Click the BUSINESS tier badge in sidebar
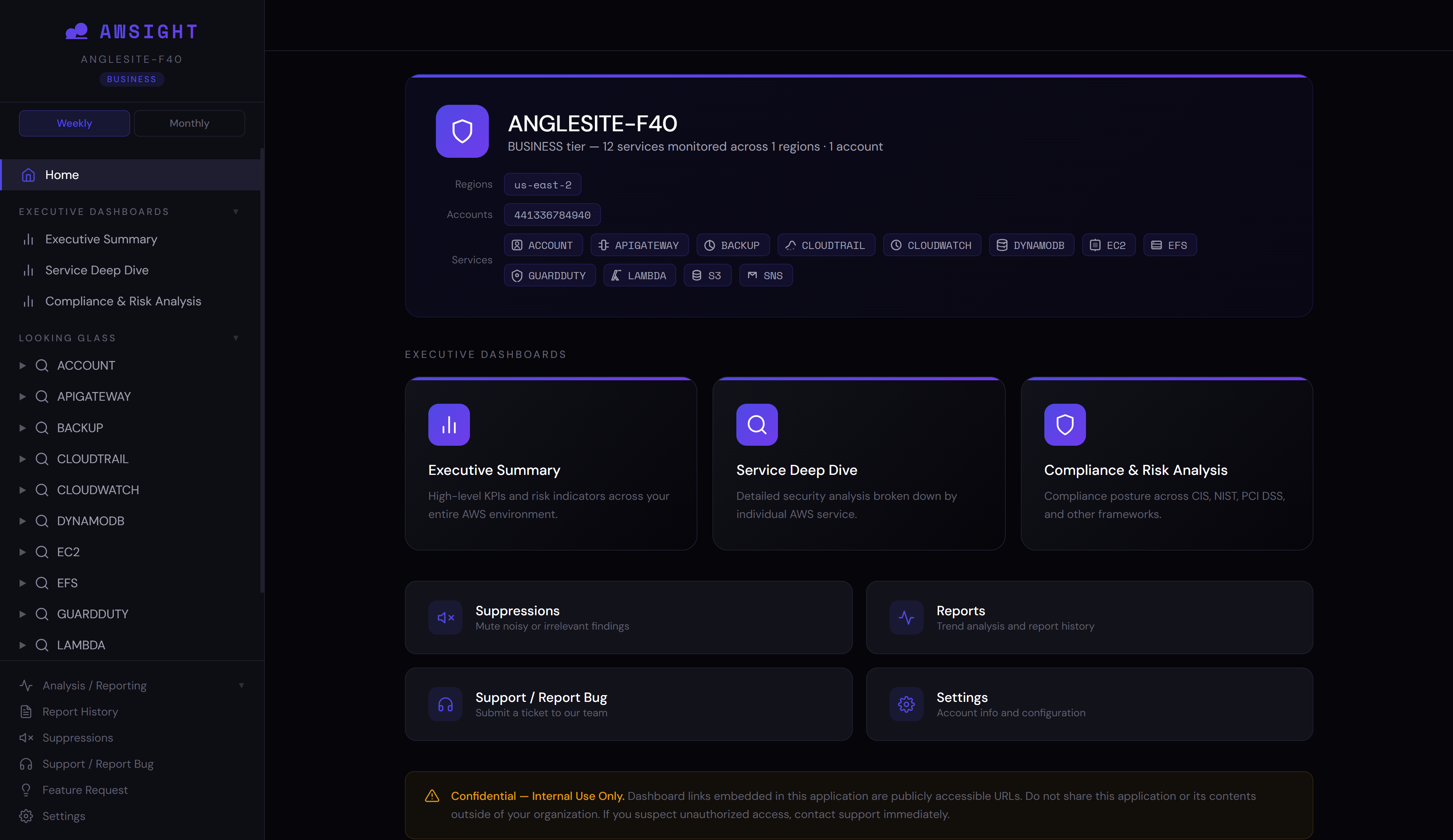The image size is (1453, 840). (x=132, y=79)
